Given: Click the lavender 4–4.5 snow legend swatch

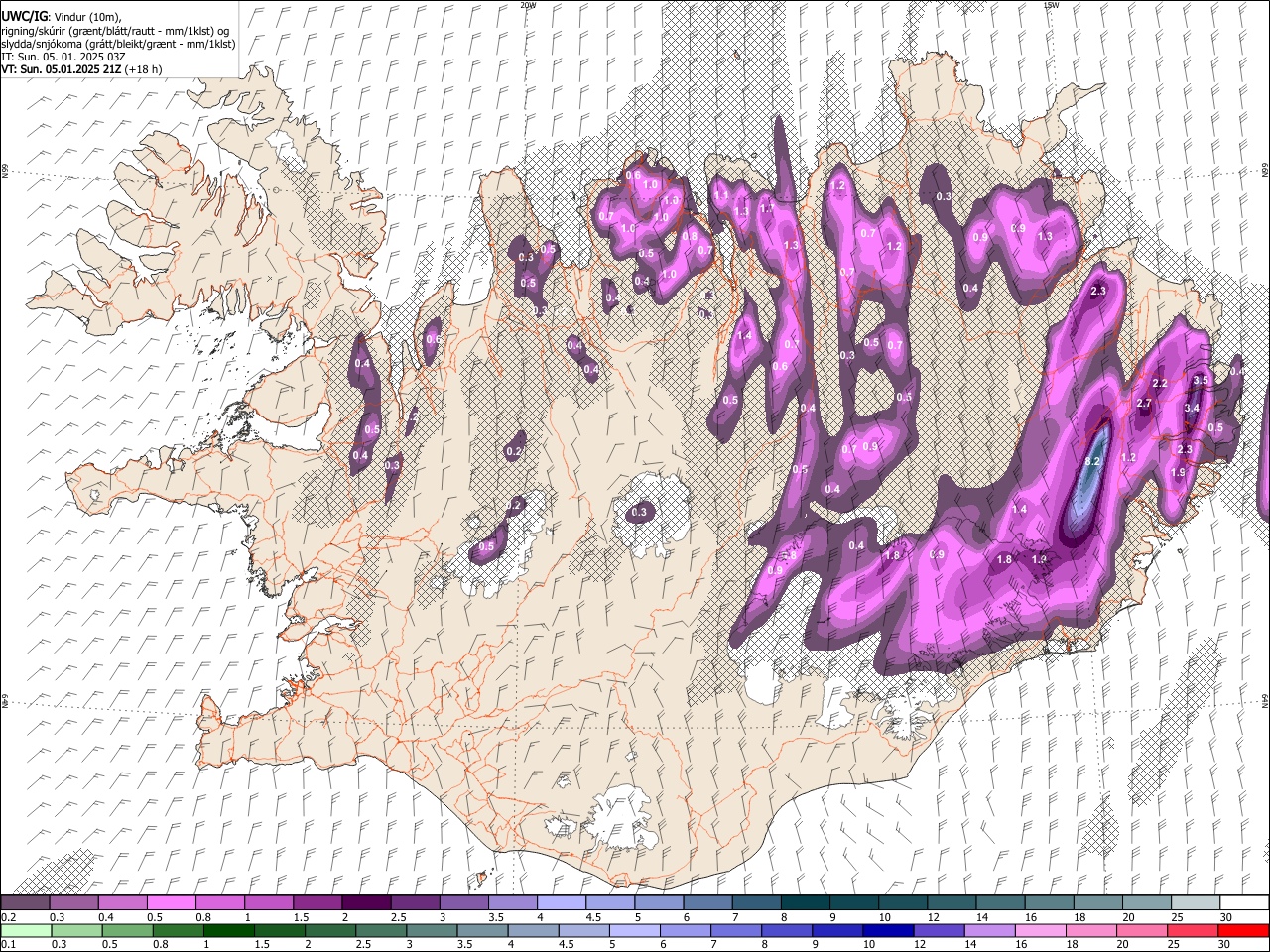Looking at the screenshot, I should point(562,903).
